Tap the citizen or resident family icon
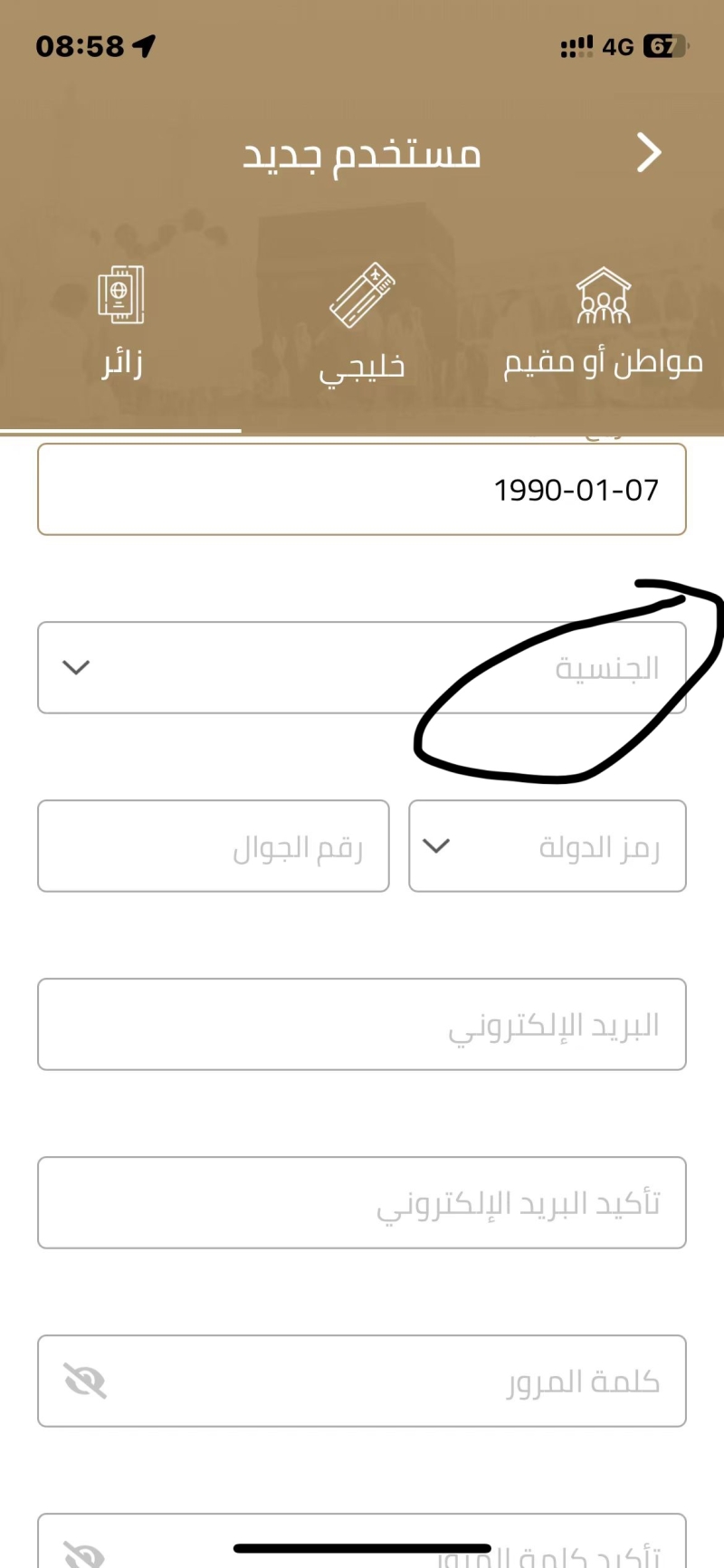This screenshot has height=1568, width=724. pos(604,295)
